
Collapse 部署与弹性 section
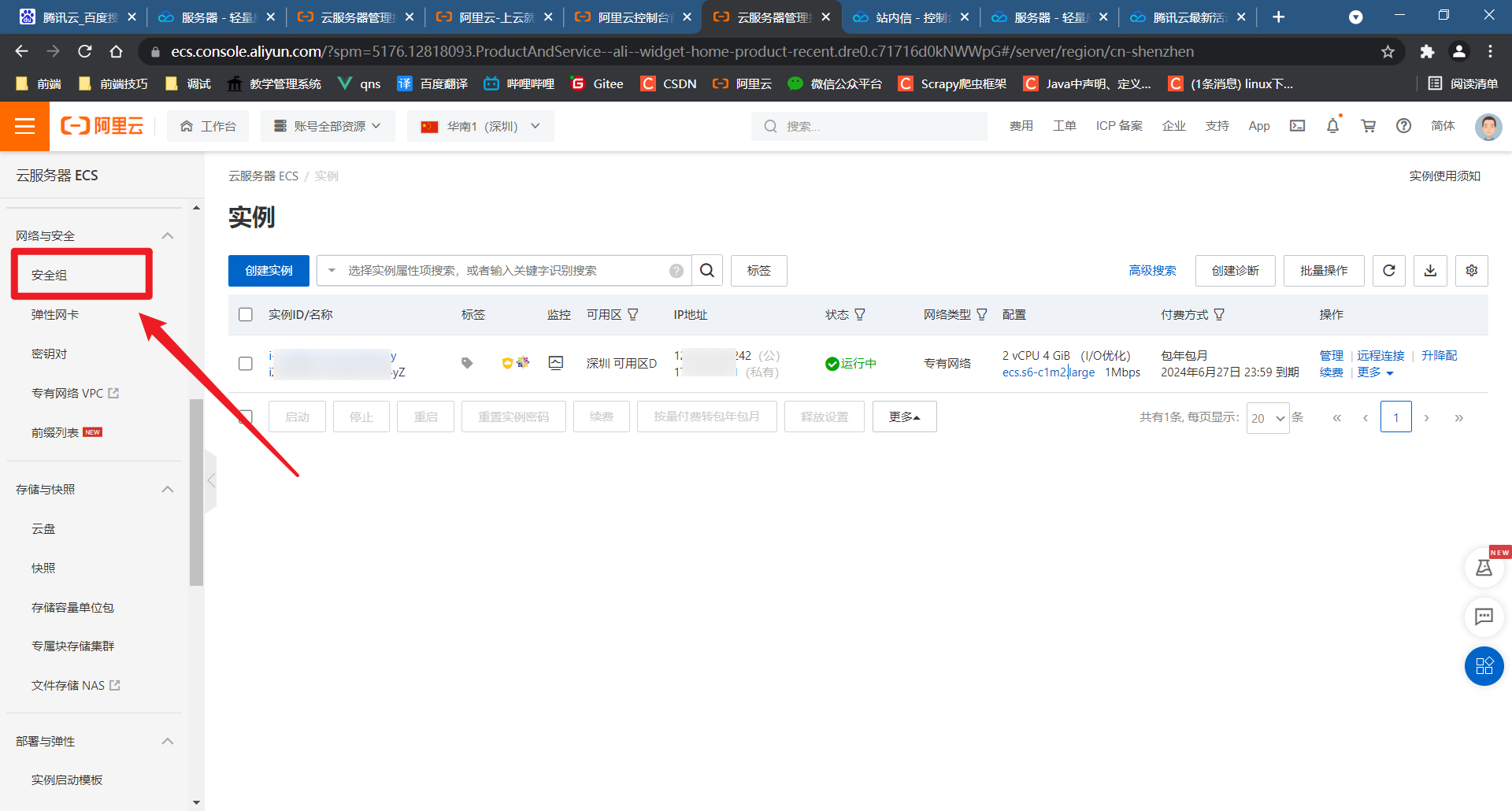click(168, 742)
